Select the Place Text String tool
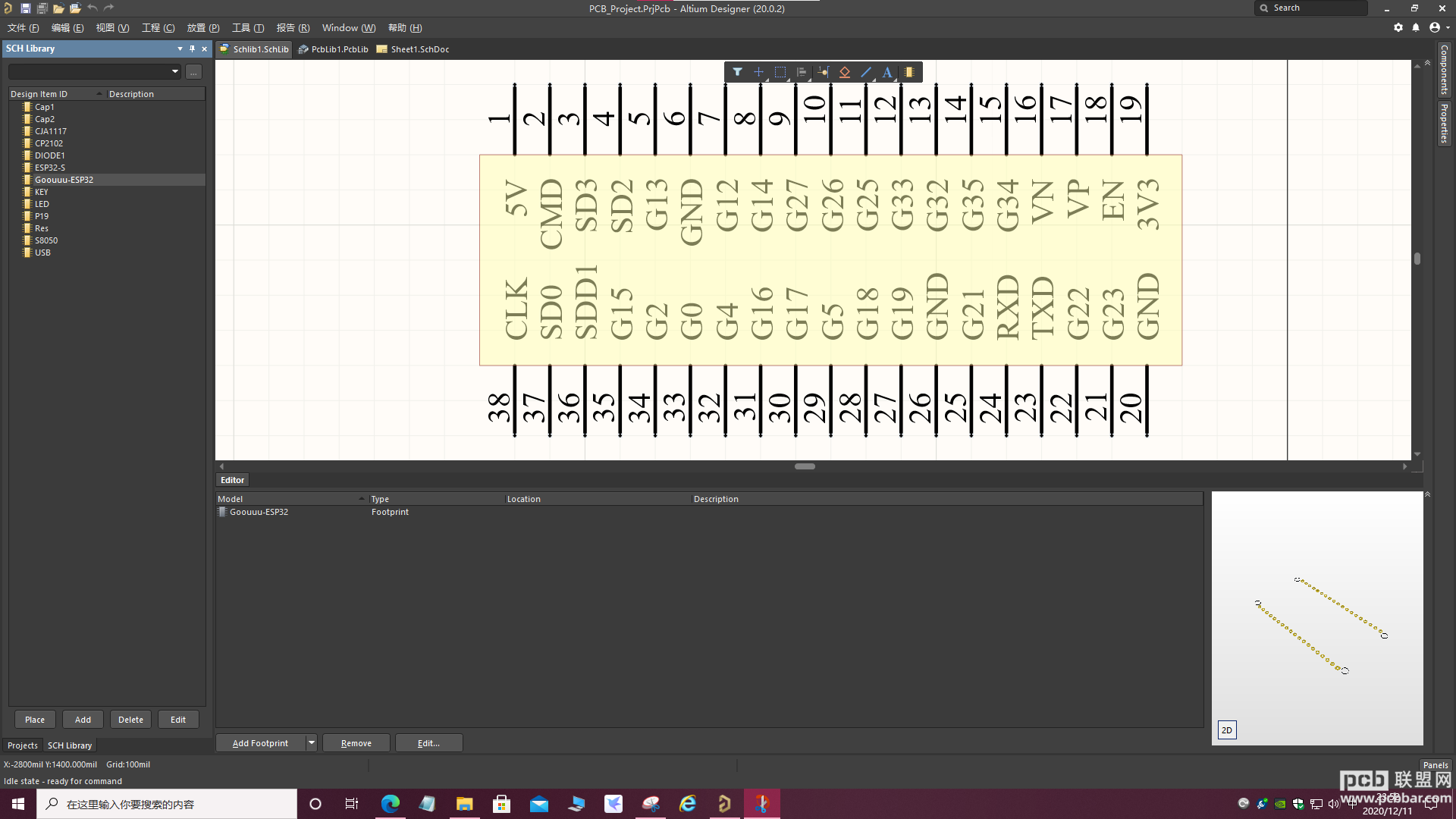Image resolution: width=1456 pixels, height=819 pixels. pyautogui.click(x=887, y=72)
